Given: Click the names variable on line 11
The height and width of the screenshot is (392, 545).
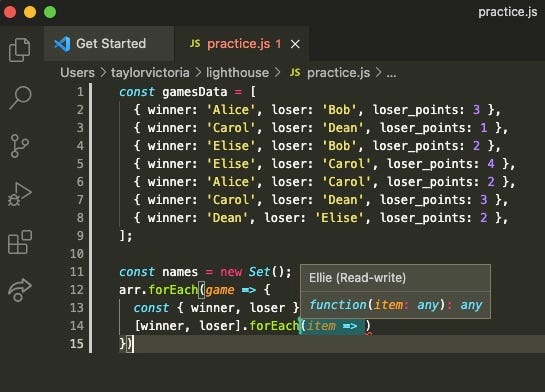Looking at the screenshot, I should point(180,272).
